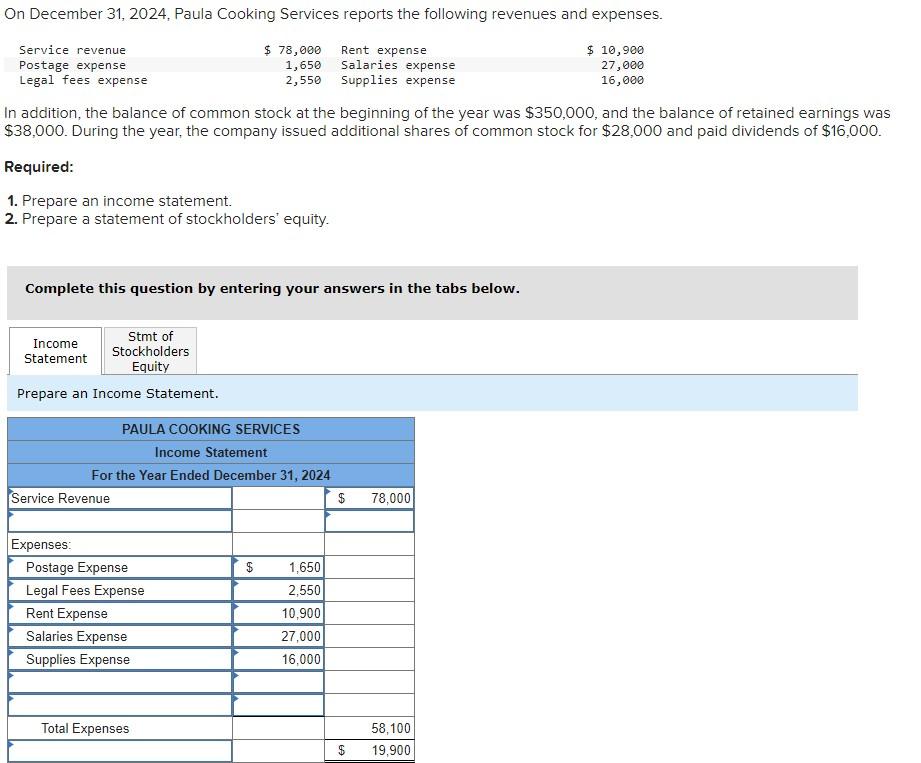The image size is (921, 763).
Task: Select the Rent Expense dropdown cell
Action: 120,613
